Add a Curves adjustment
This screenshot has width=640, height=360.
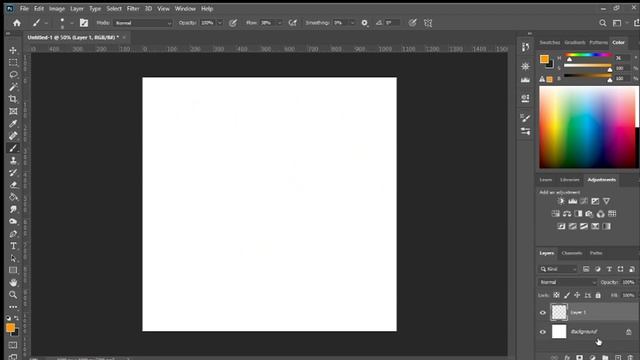[x=584, y=201]
